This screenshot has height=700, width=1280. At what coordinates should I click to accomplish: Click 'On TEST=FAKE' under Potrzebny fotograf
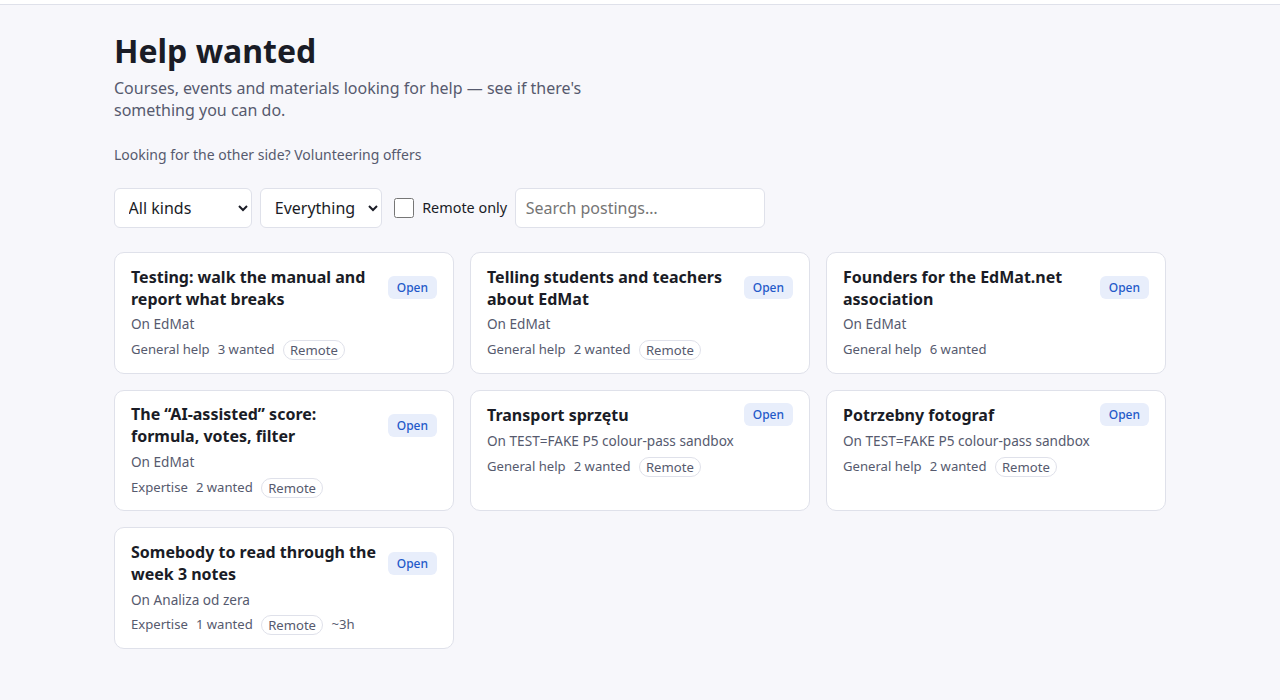click(966, 441)
